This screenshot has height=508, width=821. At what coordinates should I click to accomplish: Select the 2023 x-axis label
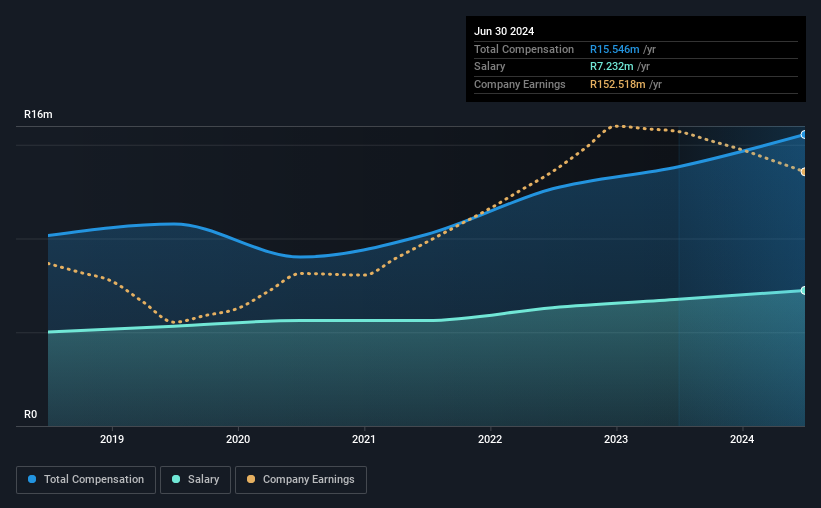point(616,439)
